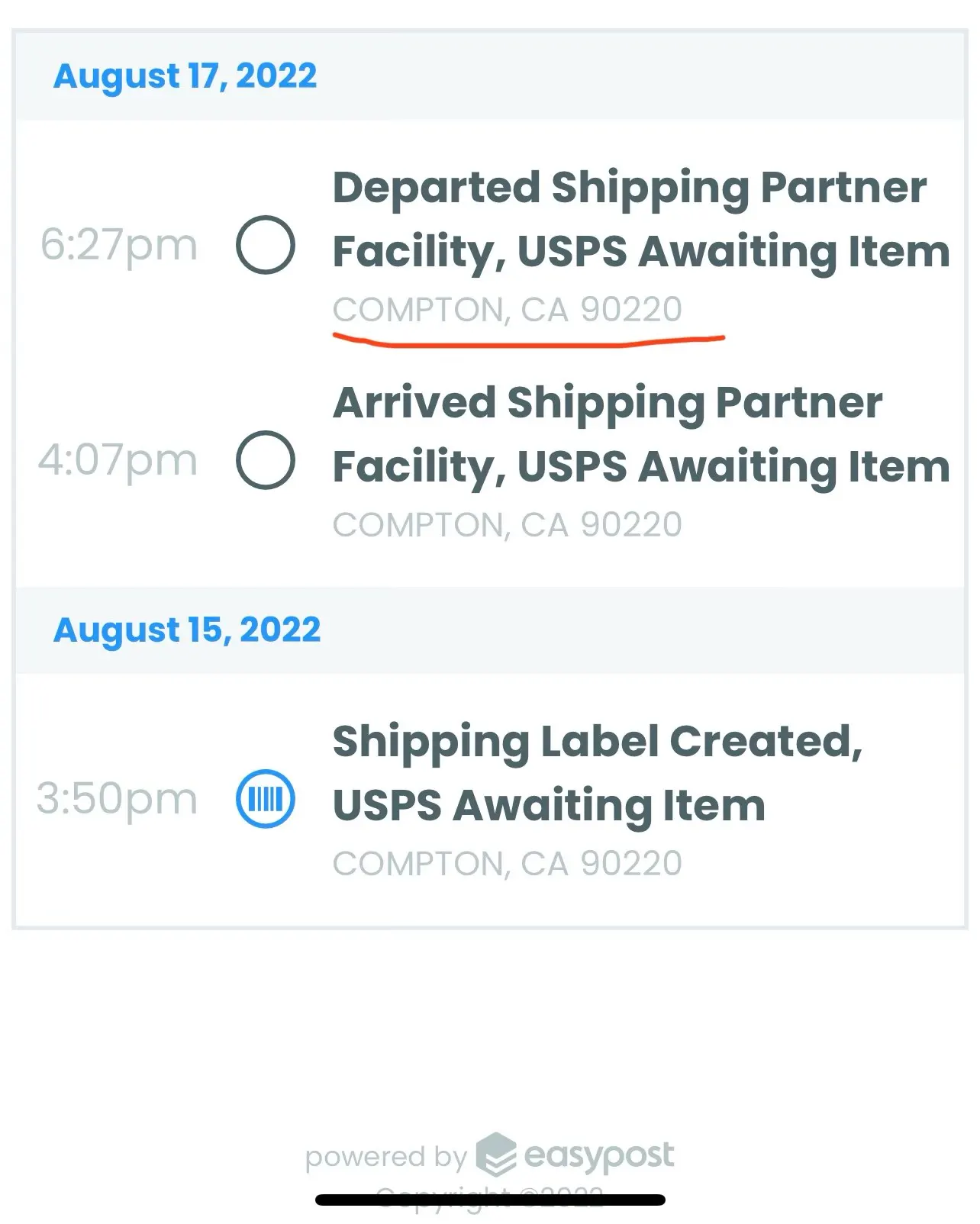Screen dimensions: 980x1224
Task: Click the barcode icon beside Shipping Label Created
Action: point(265,799)
